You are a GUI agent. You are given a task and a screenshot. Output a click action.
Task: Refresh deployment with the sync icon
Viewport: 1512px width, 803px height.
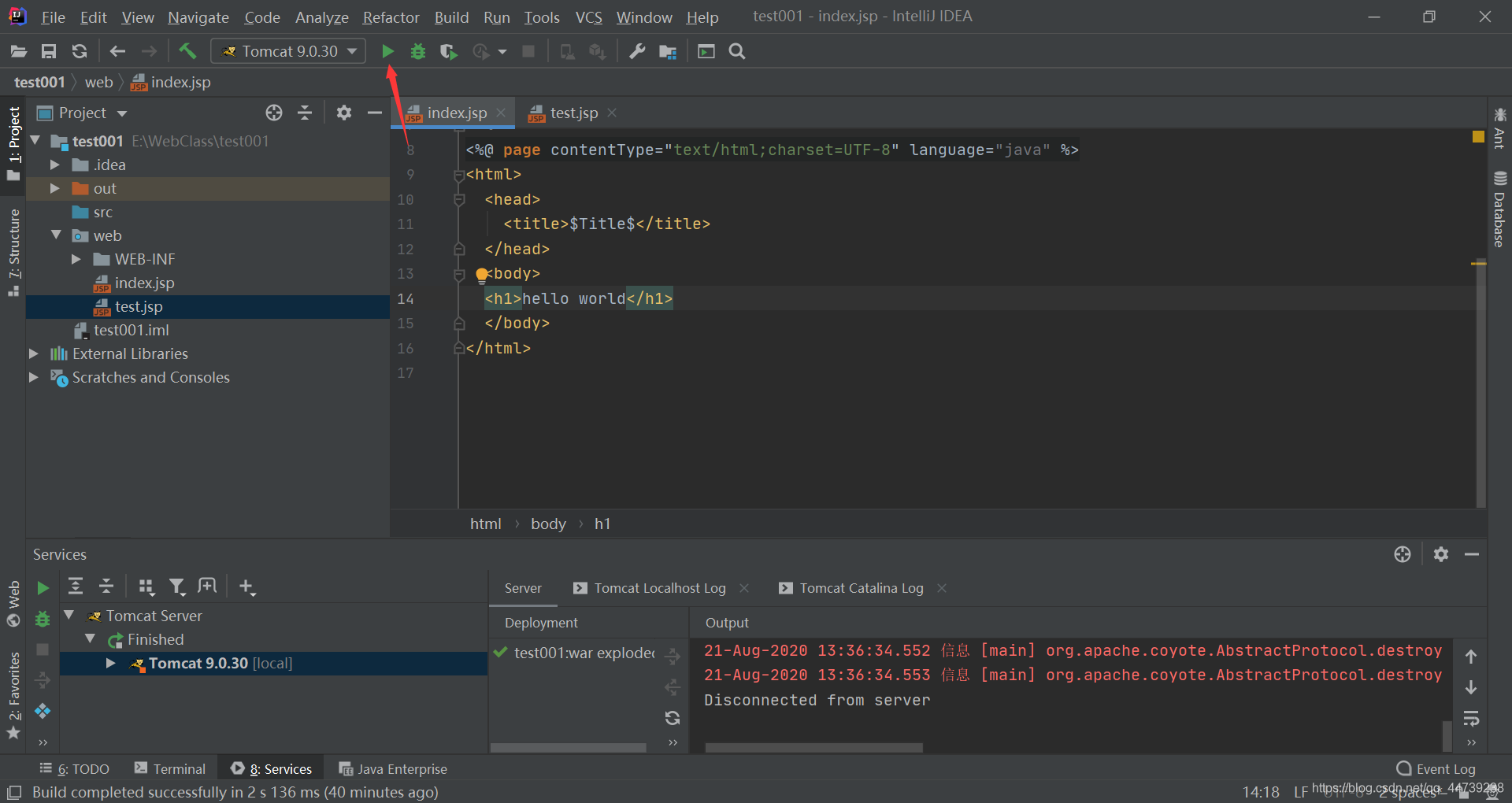(672, 718)
